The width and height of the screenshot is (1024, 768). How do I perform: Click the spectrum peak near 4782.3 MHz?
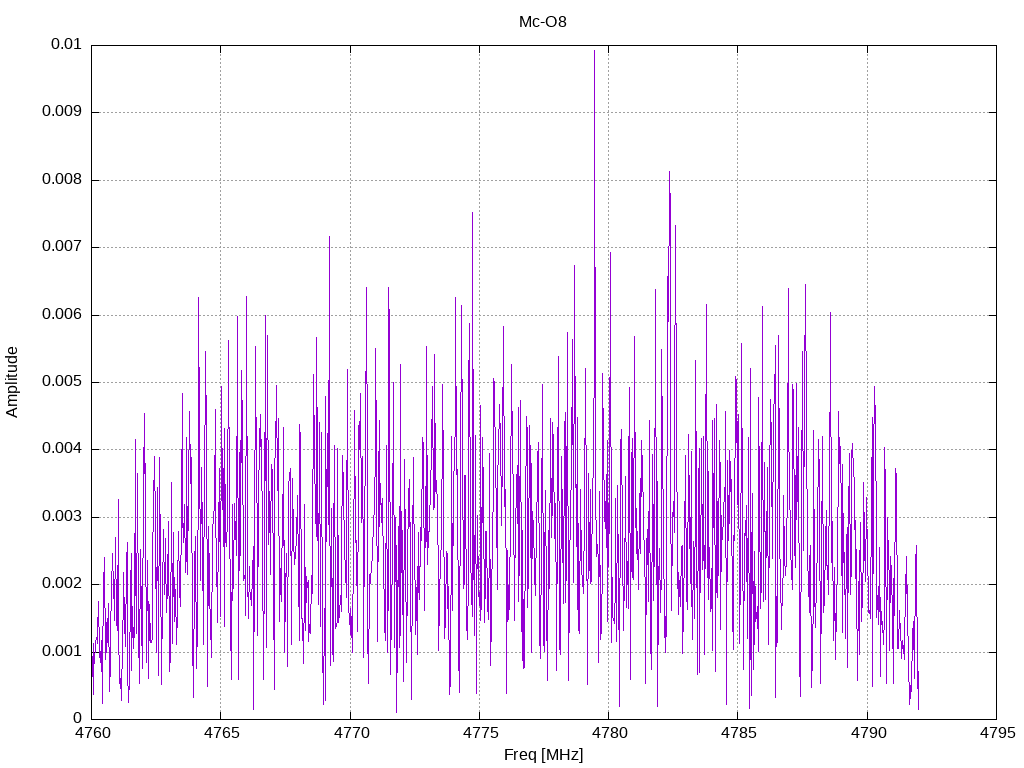[669, 172]
